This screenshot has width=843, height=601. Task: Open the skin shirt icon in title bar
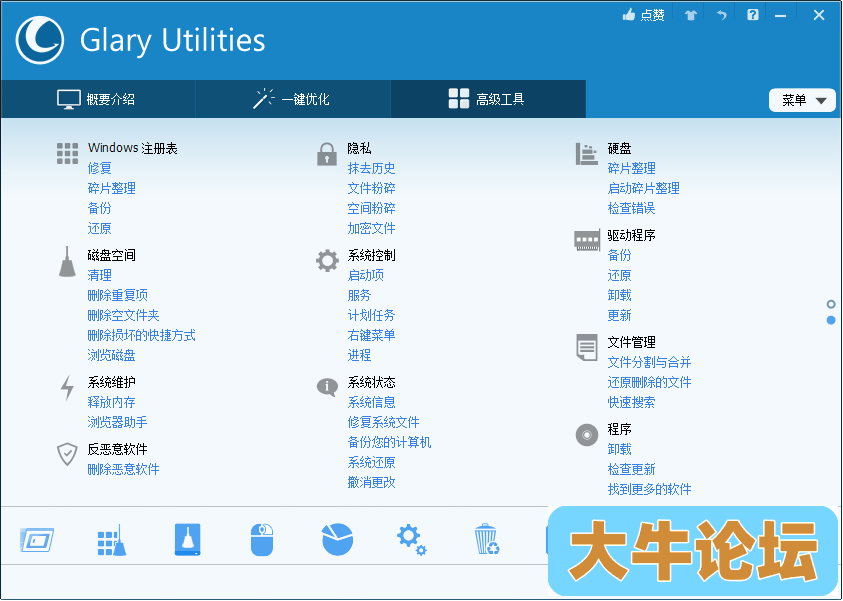click(x=691, y=15)
